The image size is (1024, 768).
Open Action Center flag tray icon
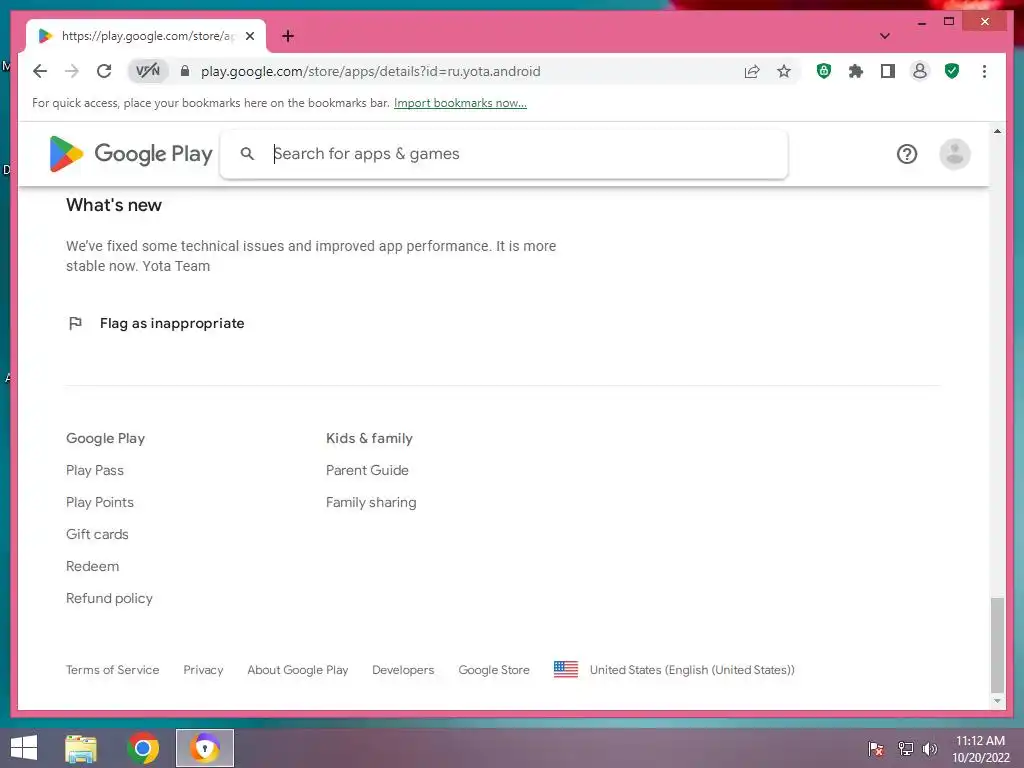(x=875, y=748)
